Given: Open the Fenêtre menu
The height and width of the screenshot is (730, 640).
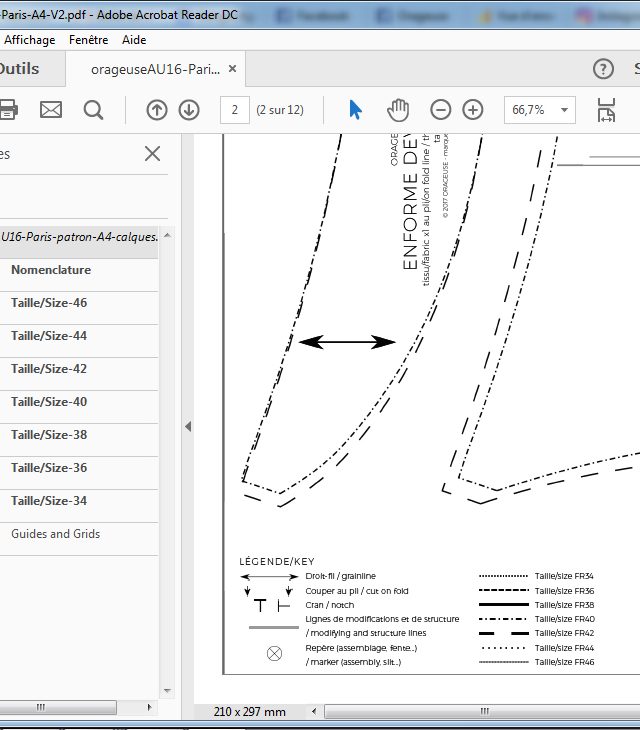Looking at the screenshot, I should [88, 40].
